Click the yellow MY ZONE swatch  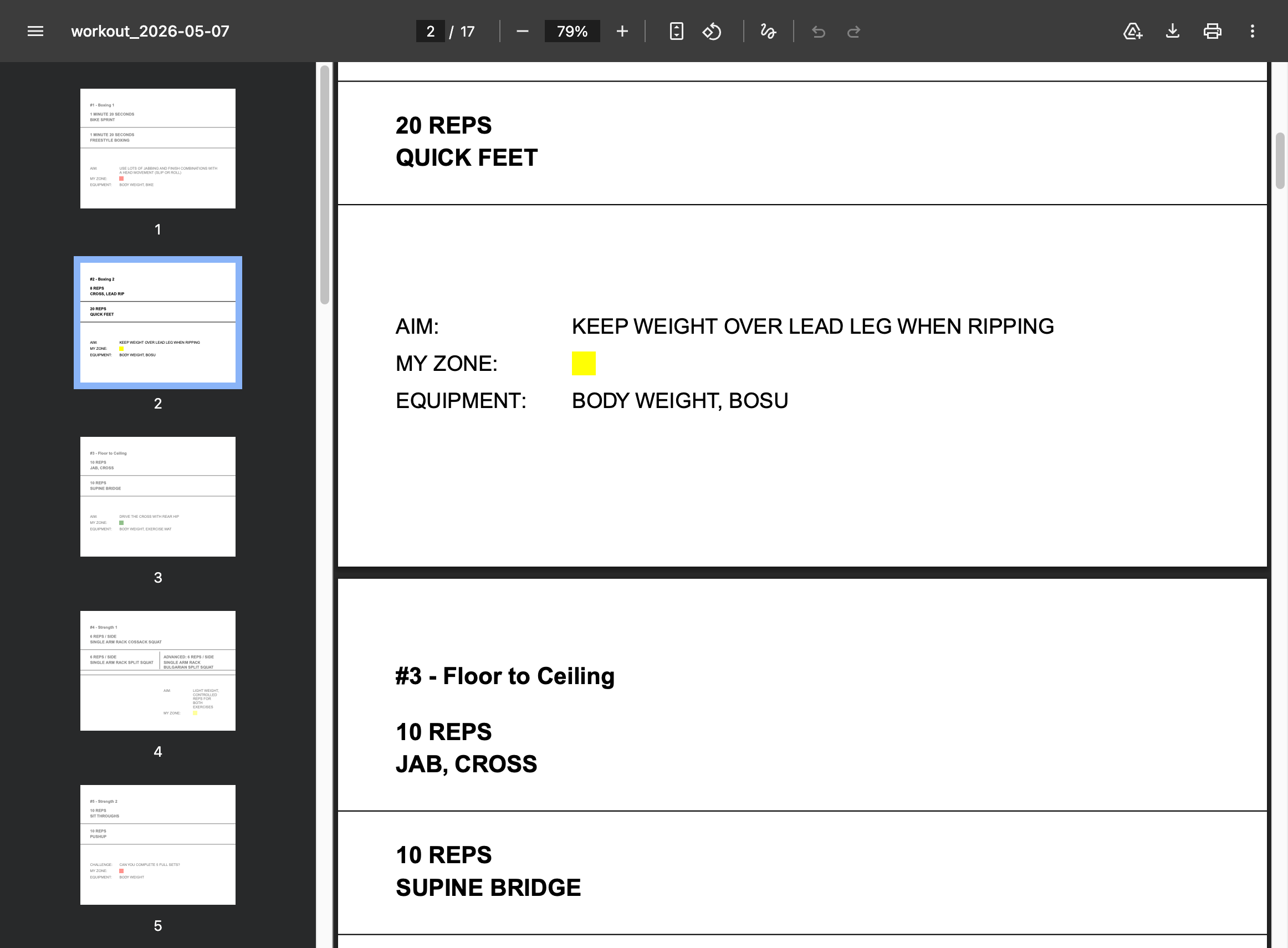pos(584,363)
